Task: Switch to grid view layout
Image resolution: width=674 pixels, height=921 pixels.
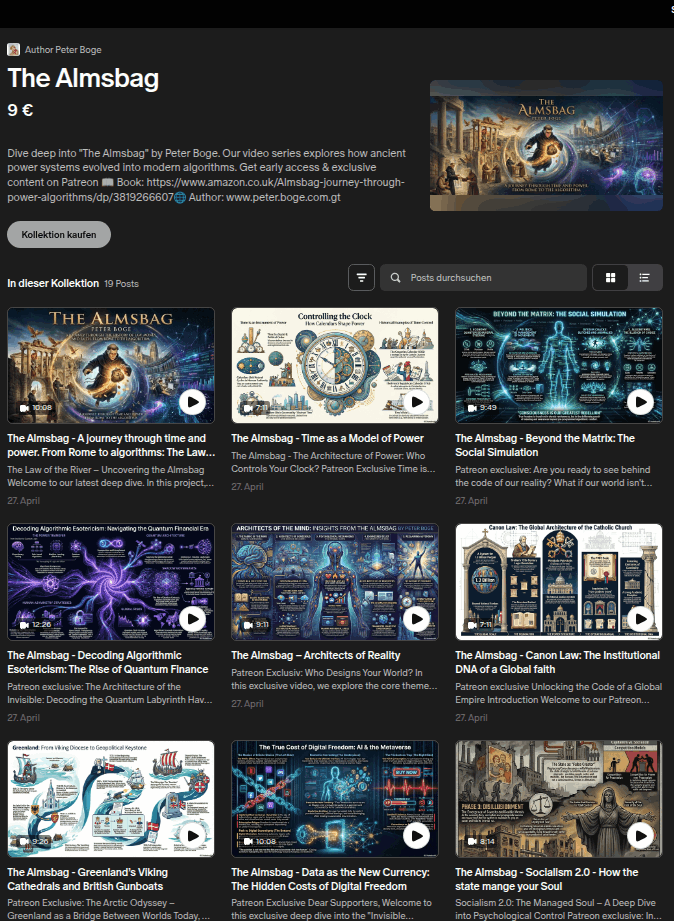Action: [611, 277]
